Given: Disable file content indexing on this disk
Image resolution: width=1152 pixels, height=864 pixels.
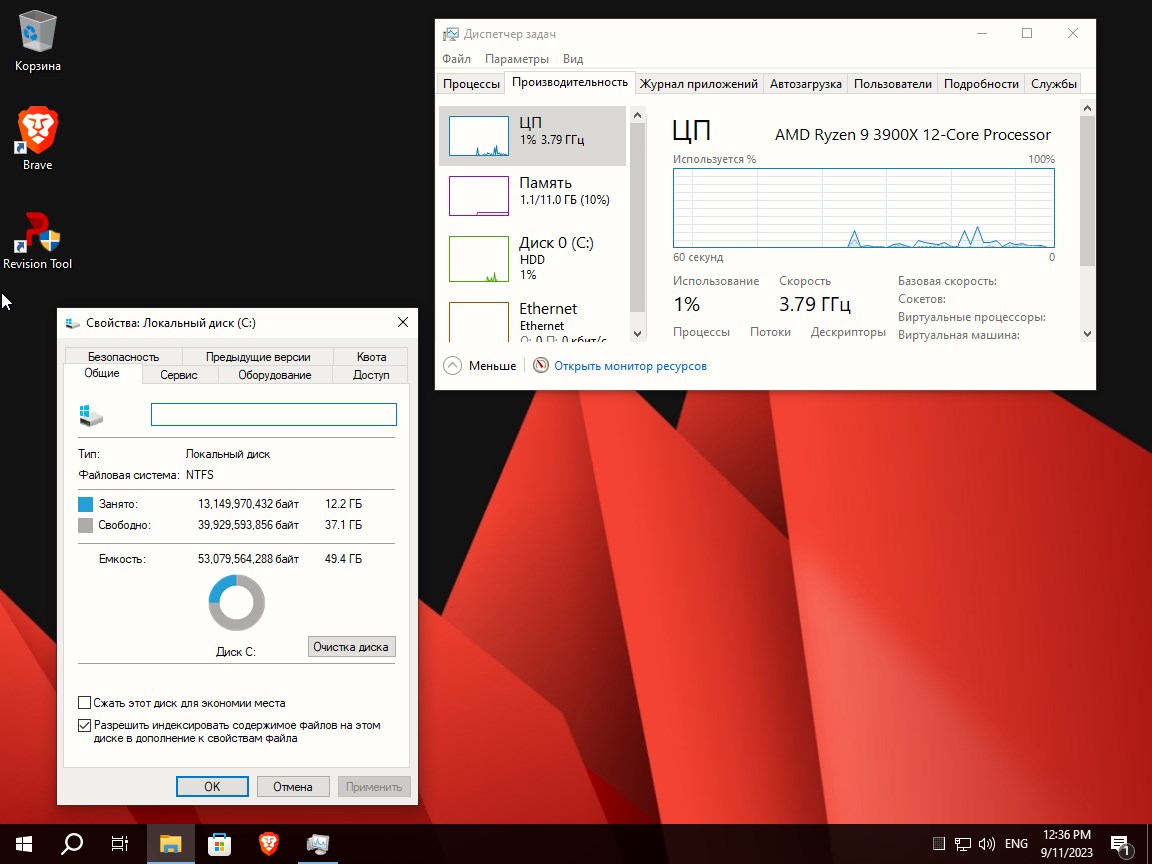Looking at the screenshot, I should click(x=85, y=725).
